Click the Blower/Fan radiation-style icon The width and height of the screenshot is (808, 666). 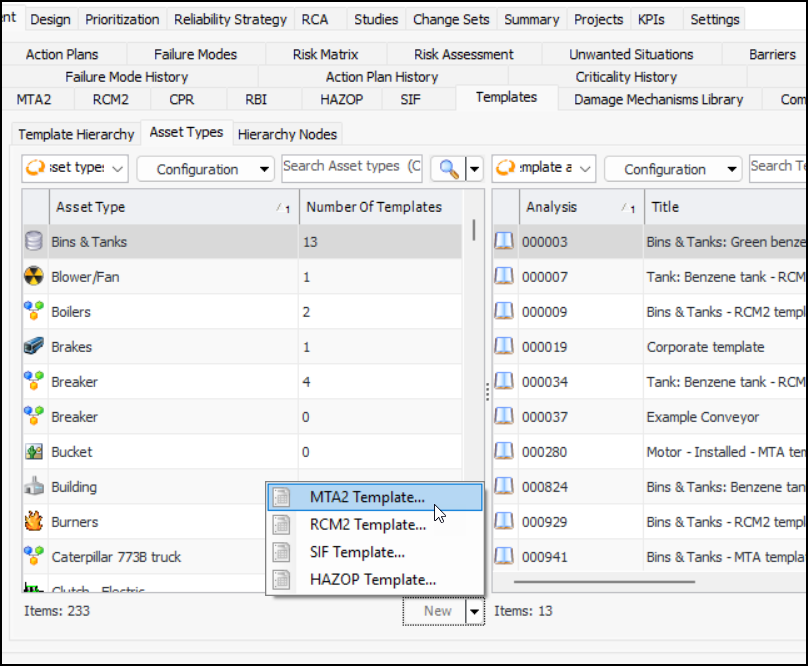point(35,277)
